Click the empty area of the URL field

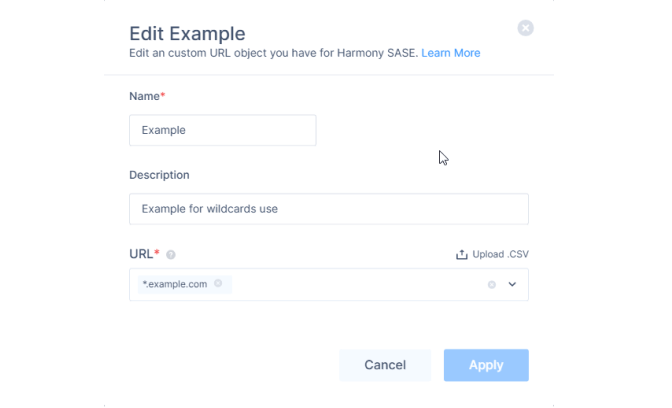(358, 285)
